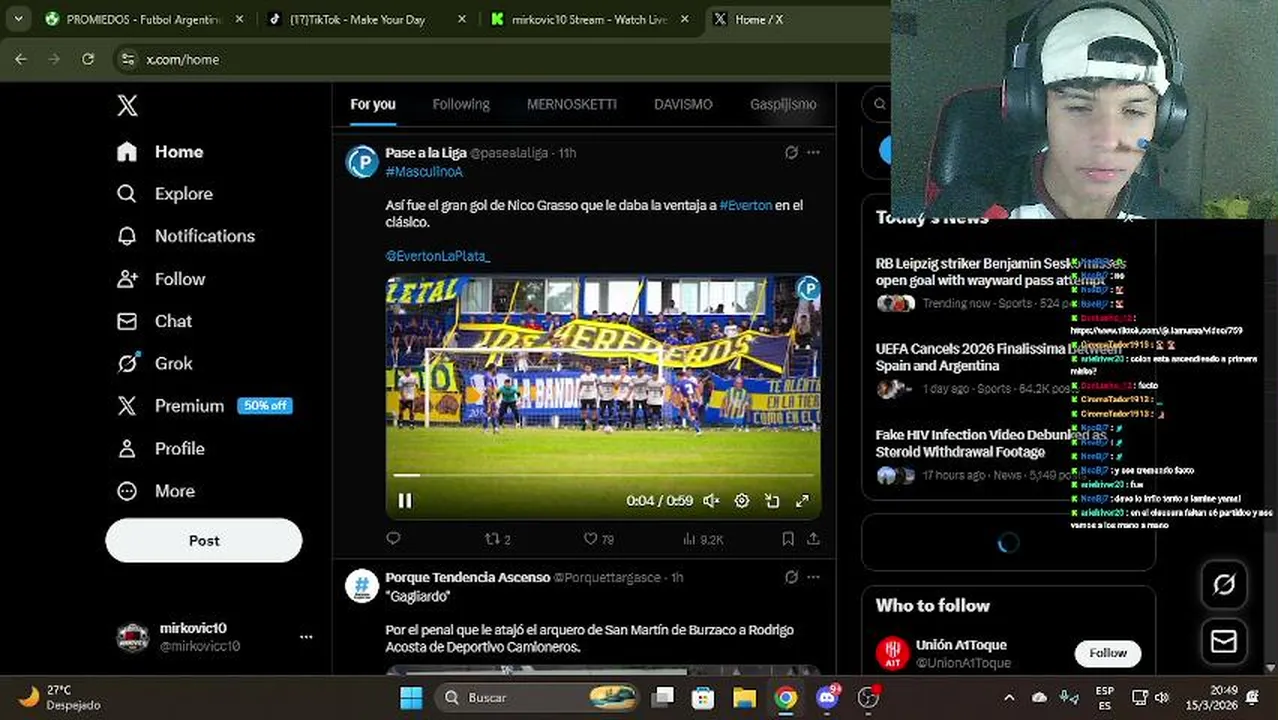Open floating Grok button
This screenshot has width=1278, height=720.
[x=1224, y=585]
